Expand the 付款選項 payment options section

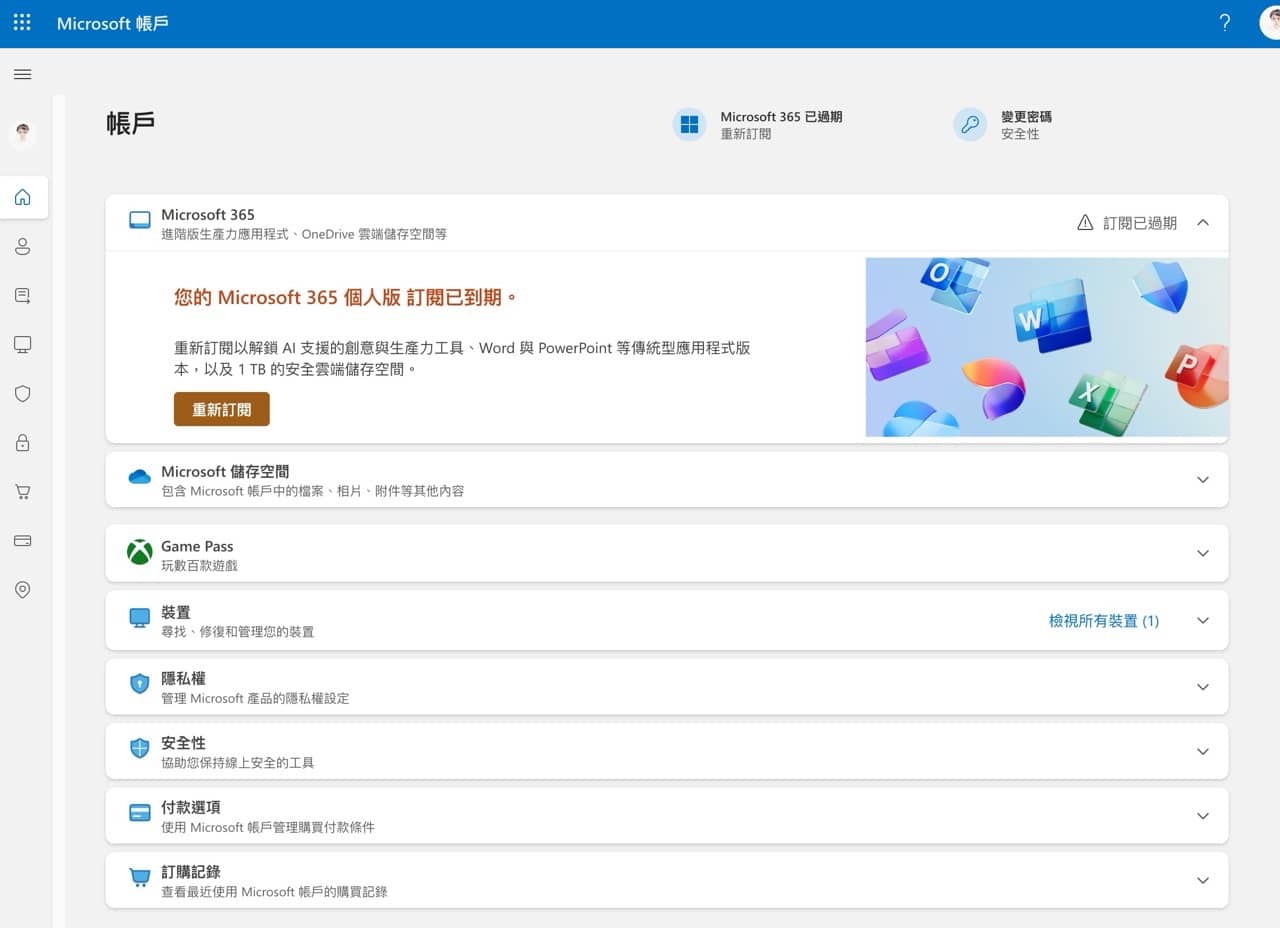pos(1203,815)
